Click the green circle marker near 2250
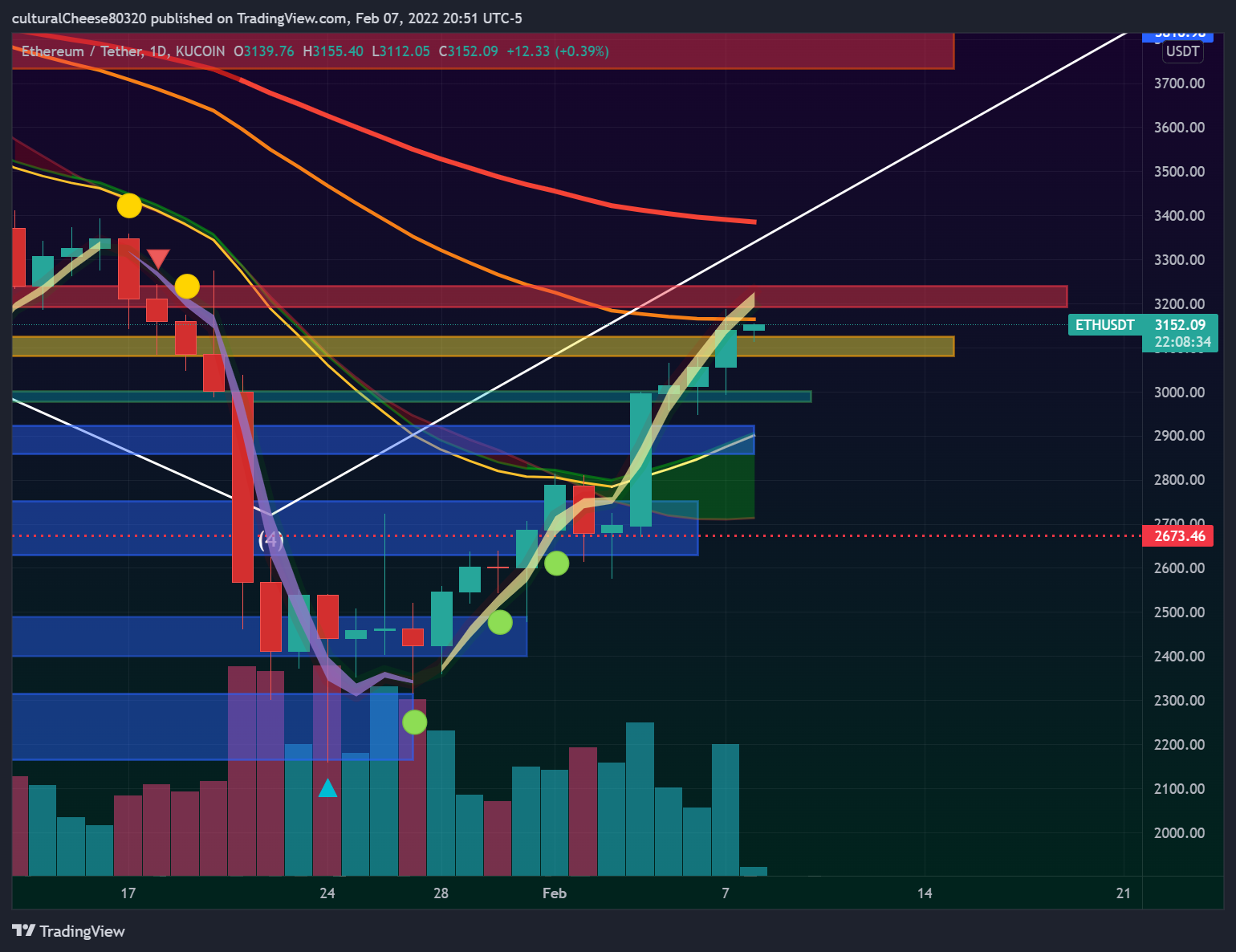1236x952 pixels. (x=414, y=722)
